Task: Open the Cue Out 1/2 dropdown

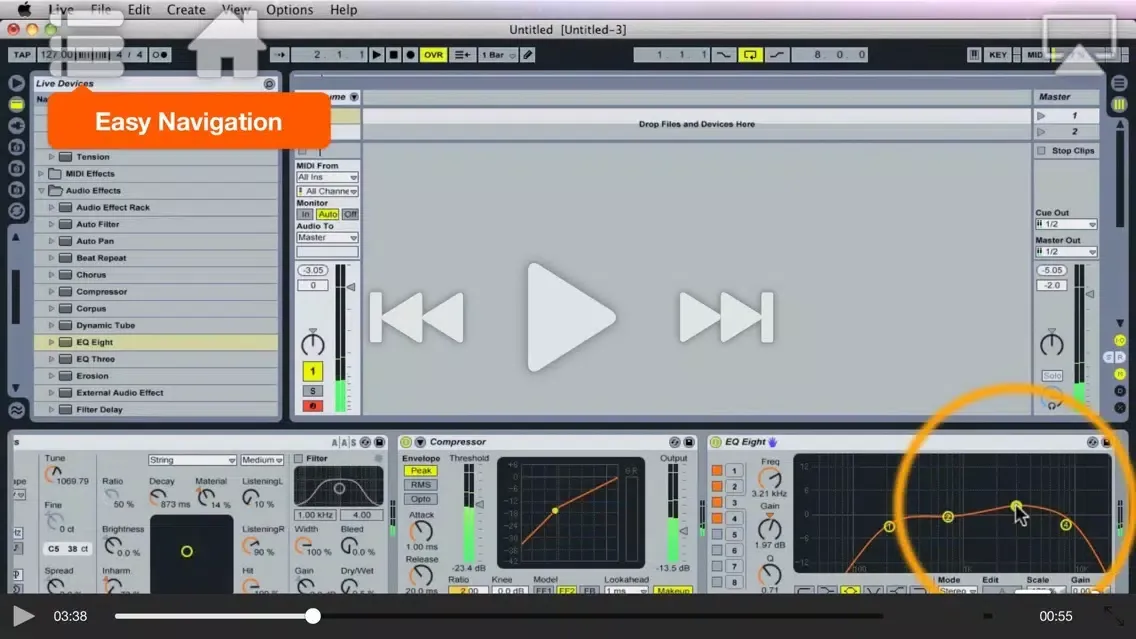Action: click(x=1066, y=225)
